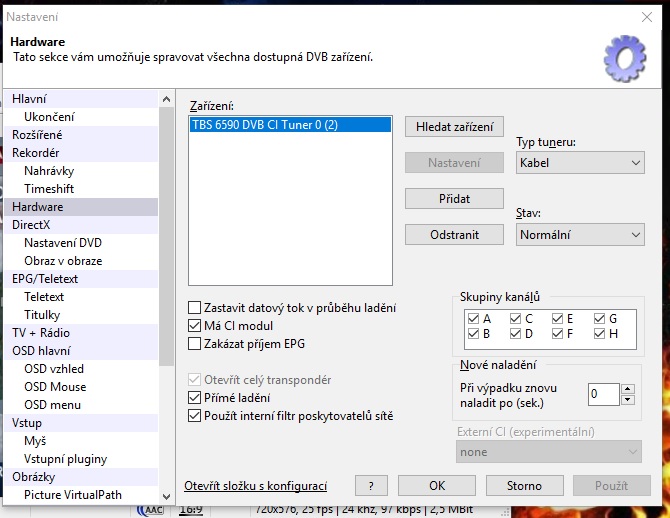Uncheck channel group A checkbox
The height and width of the screenshot is (518, 670).
pyautogui.click(x=473, y=319)
